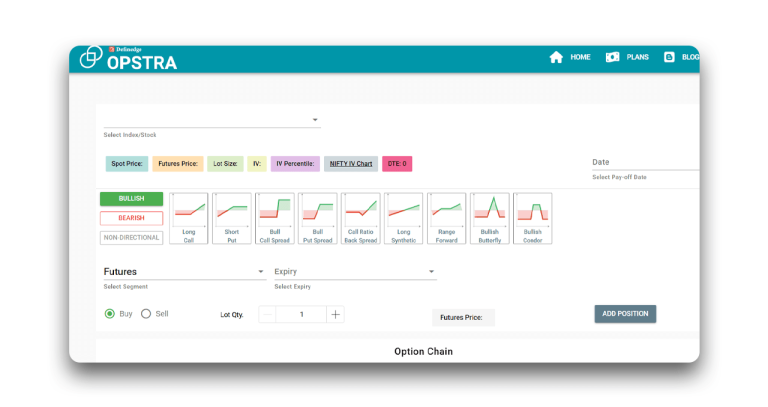This screenshot has height=407, width=768.
Task: Click the Blog icon
Action: 669,57
